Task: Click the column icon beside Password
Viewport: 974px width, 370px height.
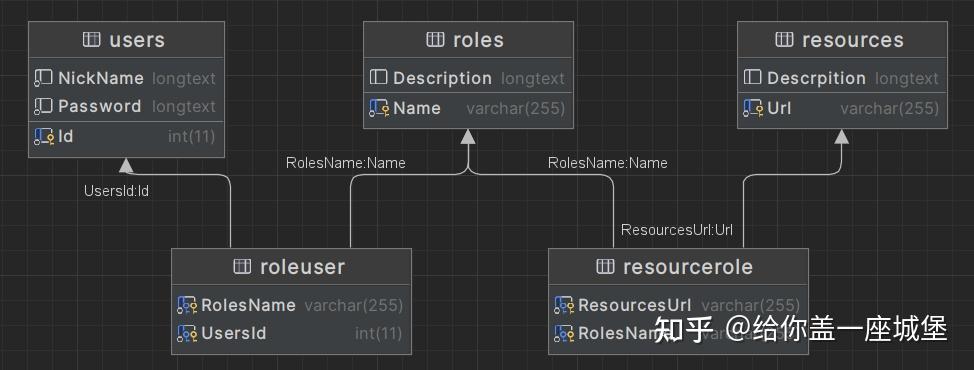Action: 43,106
